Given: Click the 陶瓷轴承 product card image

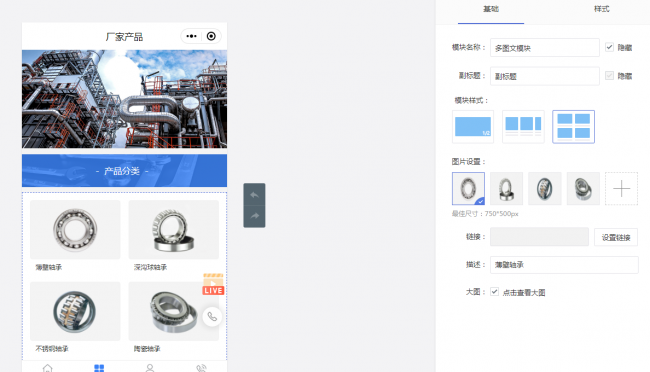Looking at the screenshot, I should 174,311.
